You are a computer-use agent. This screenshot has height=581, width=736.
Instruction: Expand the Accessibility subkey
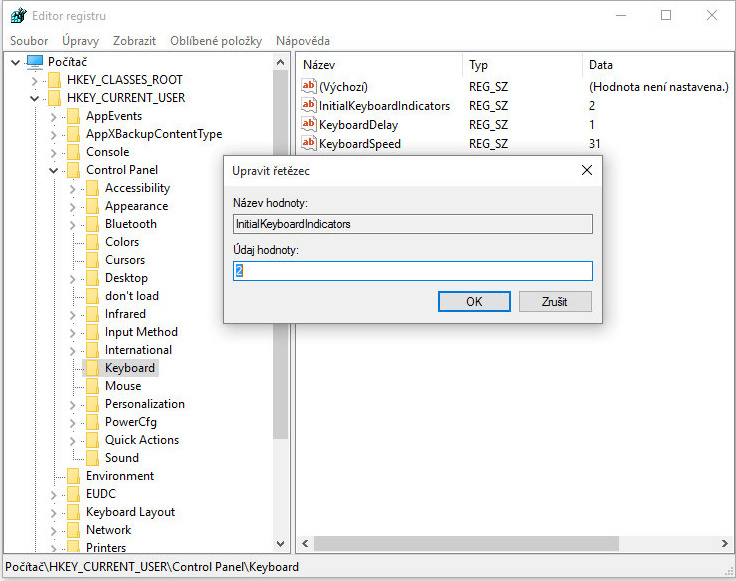[72, 189]
